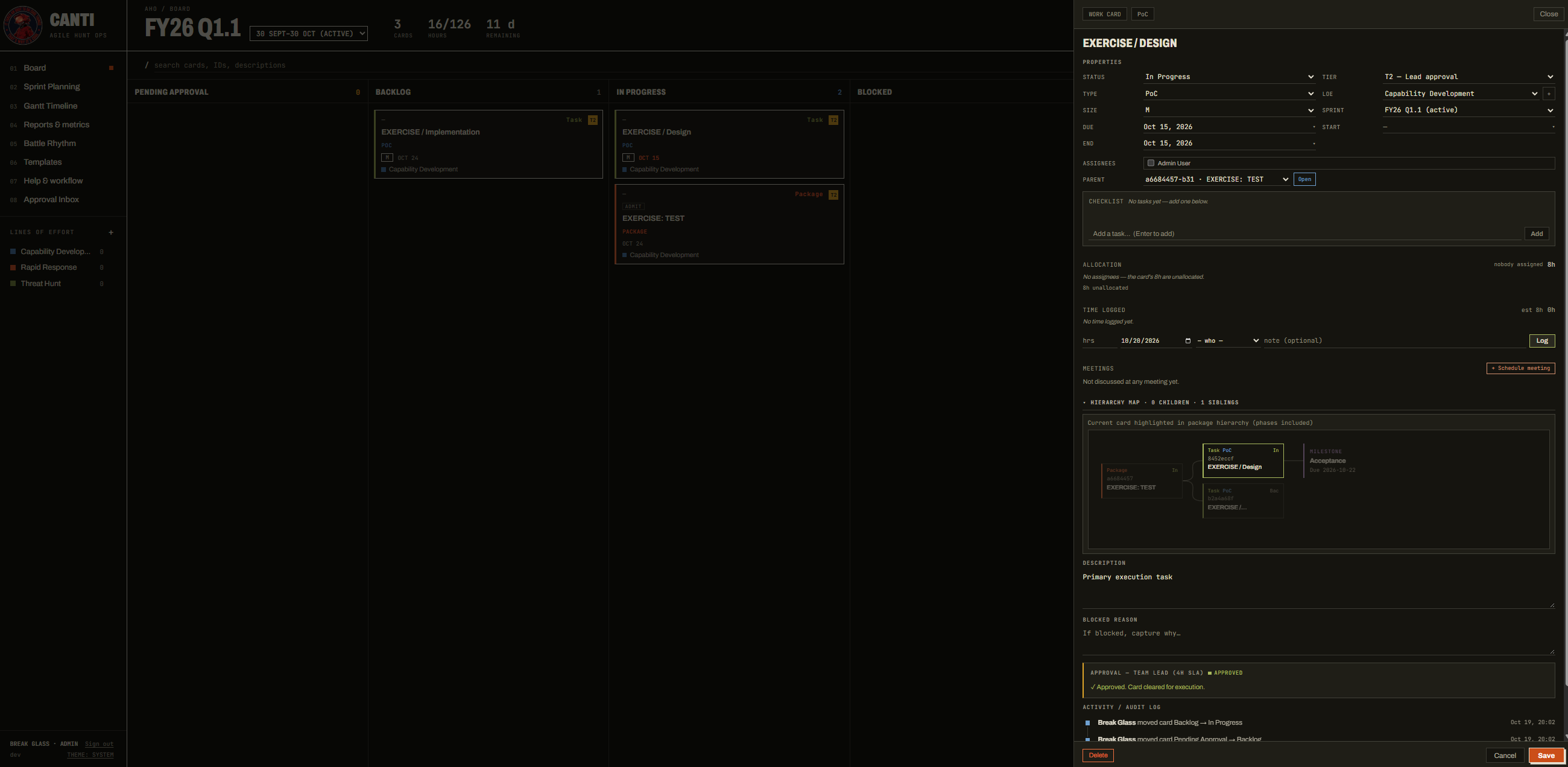1568x767 pixels.
Task: Click the THEME: SYSTEM link
Action: click(90, 755)
